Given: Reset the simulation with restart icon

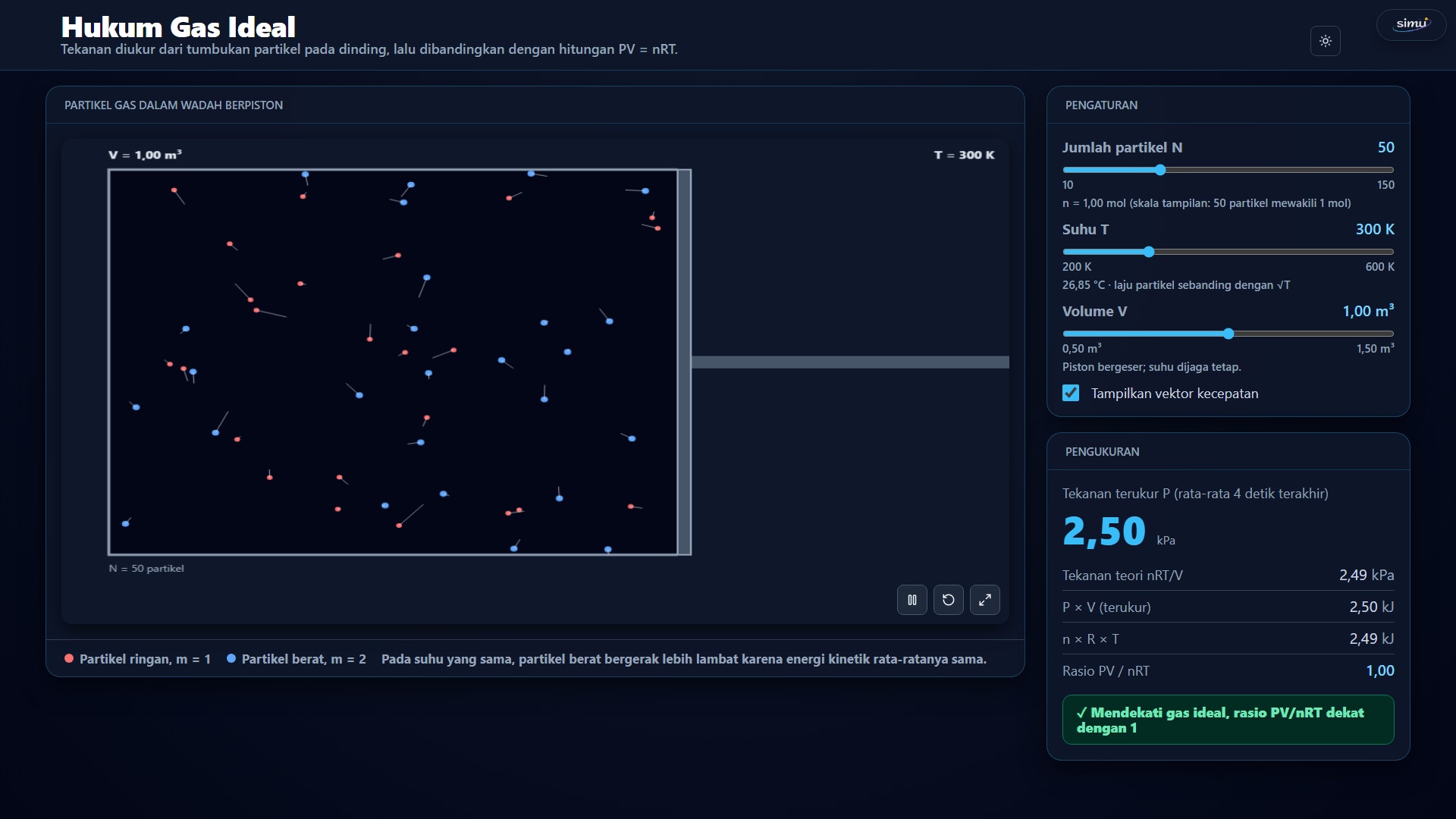Looking at the screenshot, I should [949, 600].
